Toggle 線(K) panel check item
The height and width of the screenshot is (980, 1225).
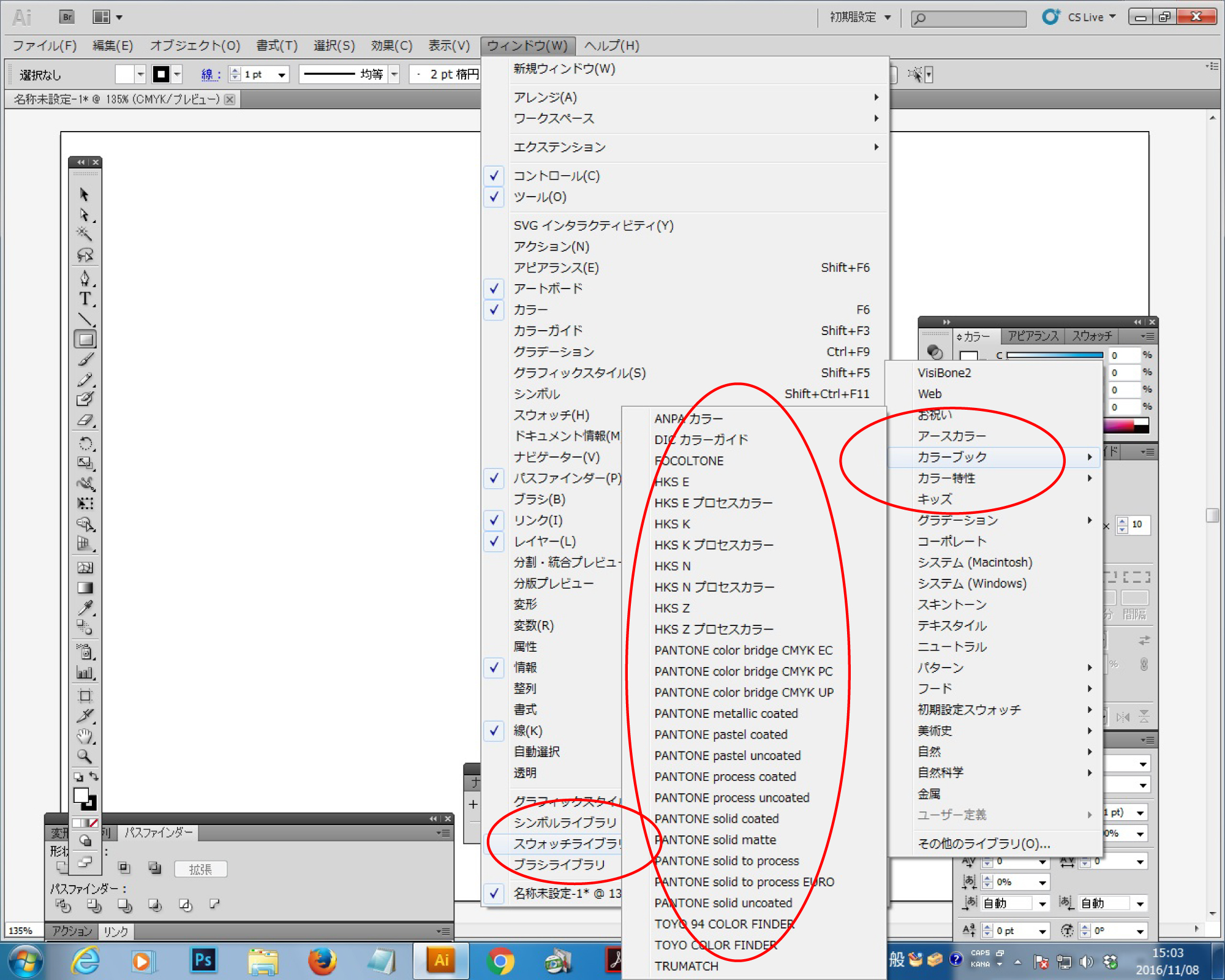click(x=552, y=730)
